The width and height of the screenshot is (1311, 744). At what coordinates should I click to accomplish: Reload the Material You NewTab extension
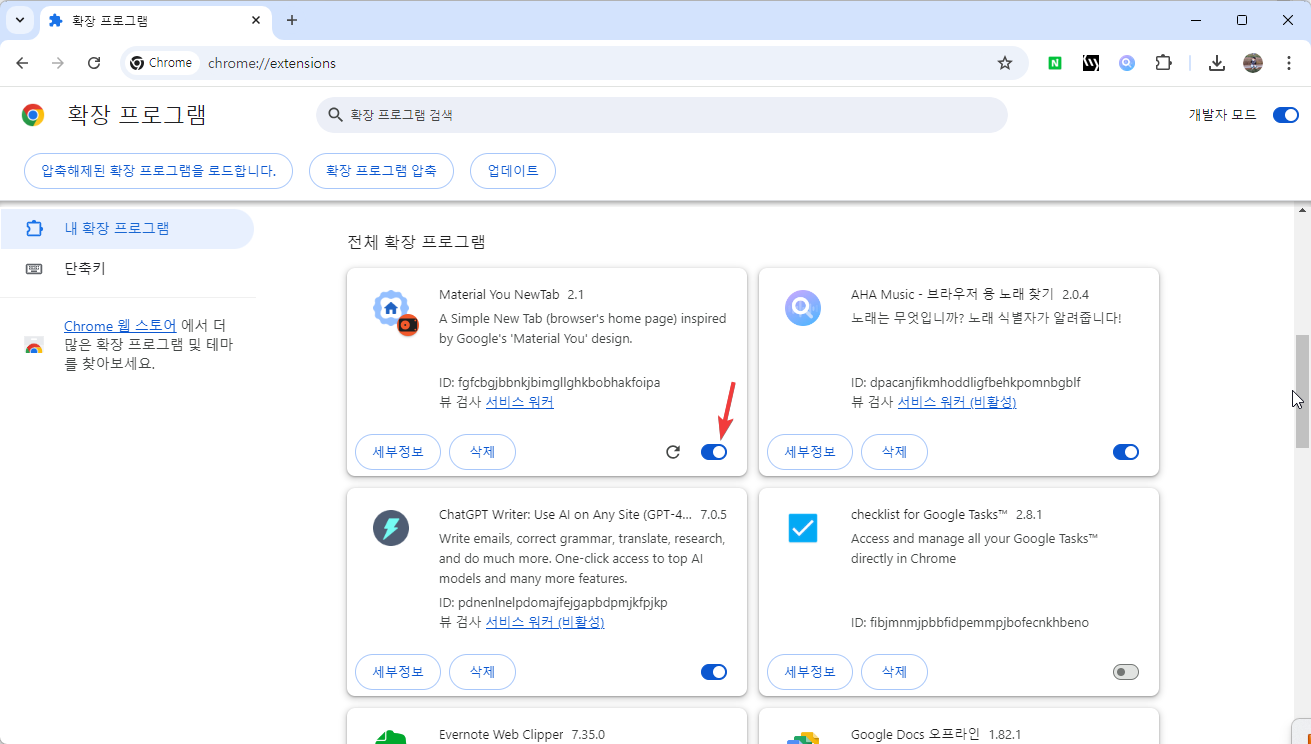click(x=673, y=452)
